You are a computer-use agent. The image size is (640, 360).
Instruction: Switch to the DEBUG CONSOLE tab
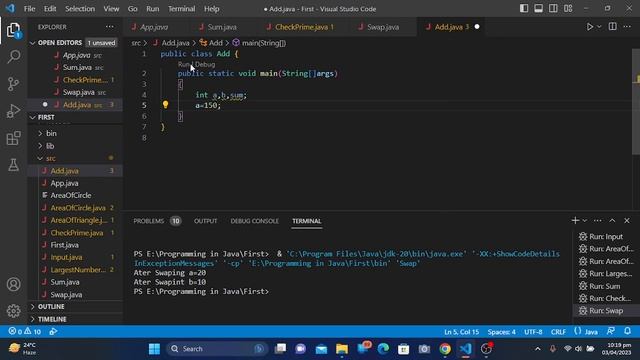[254, 221]
